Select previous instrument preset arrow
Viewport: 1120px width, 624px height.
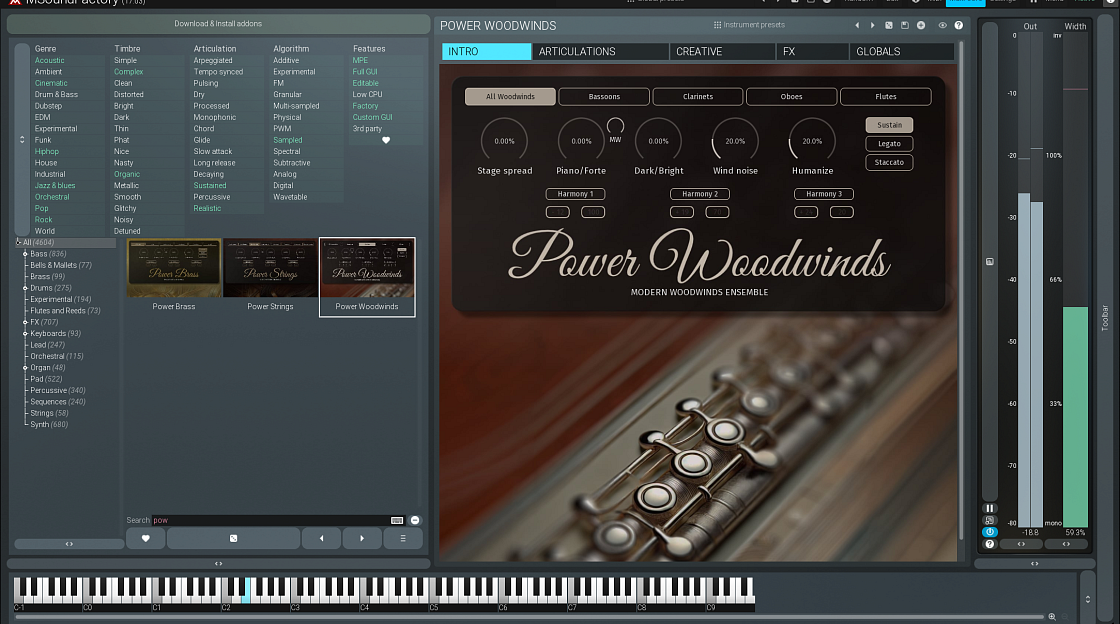[x=857, y=25]
